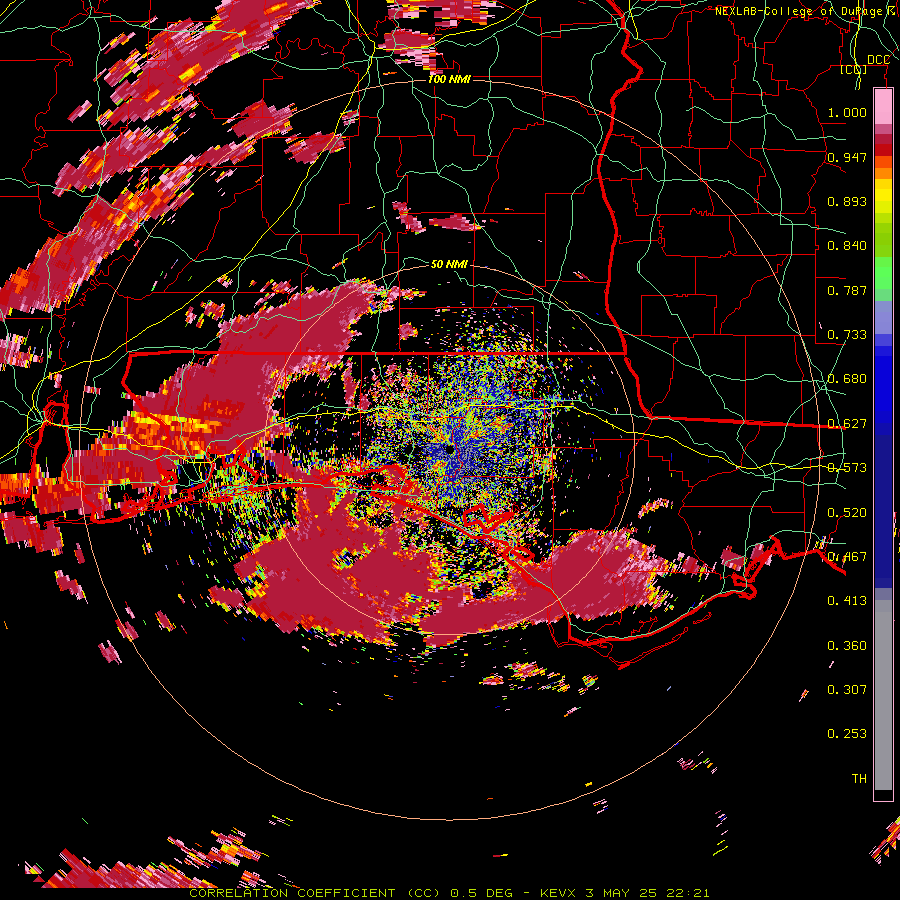Click the 0.733 legend value
900x900 pixels.
(847, 334)
